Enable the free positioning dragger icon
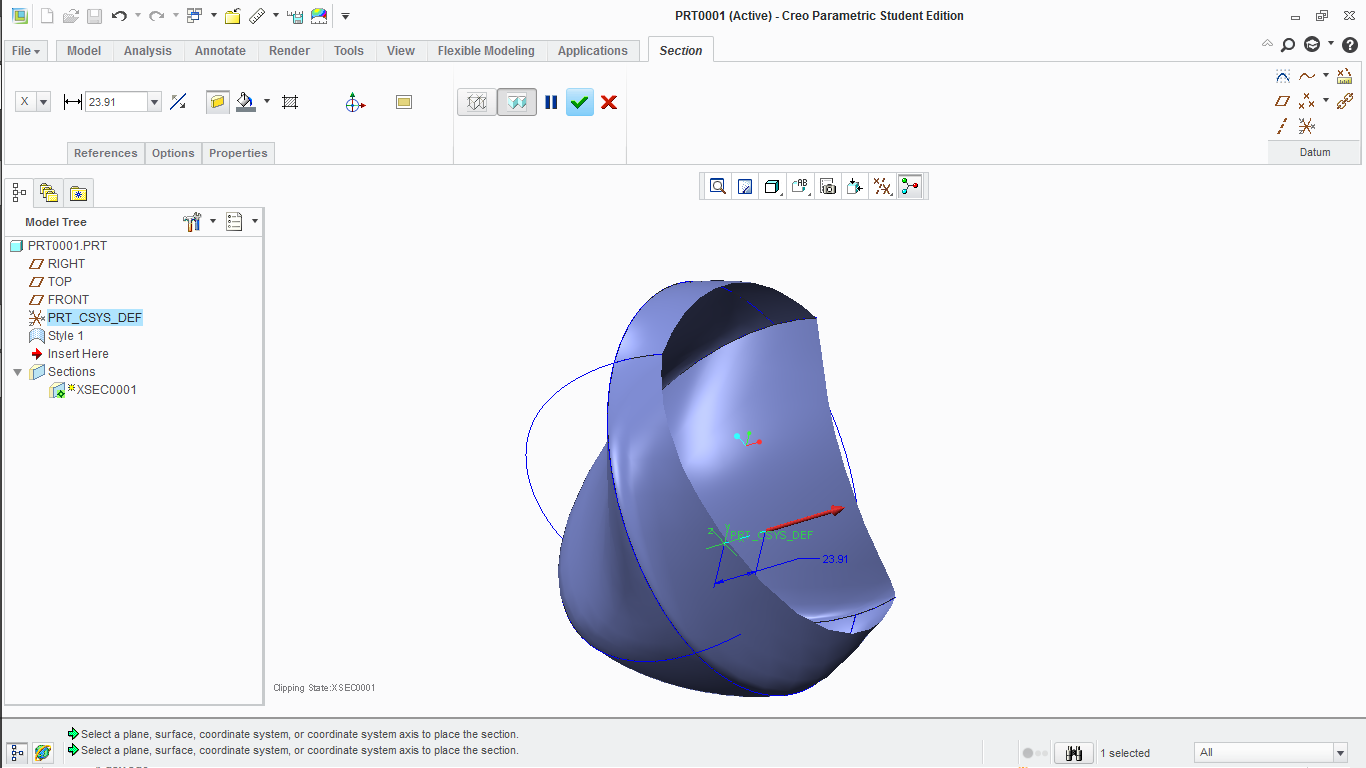 click(x=355, y=102)
